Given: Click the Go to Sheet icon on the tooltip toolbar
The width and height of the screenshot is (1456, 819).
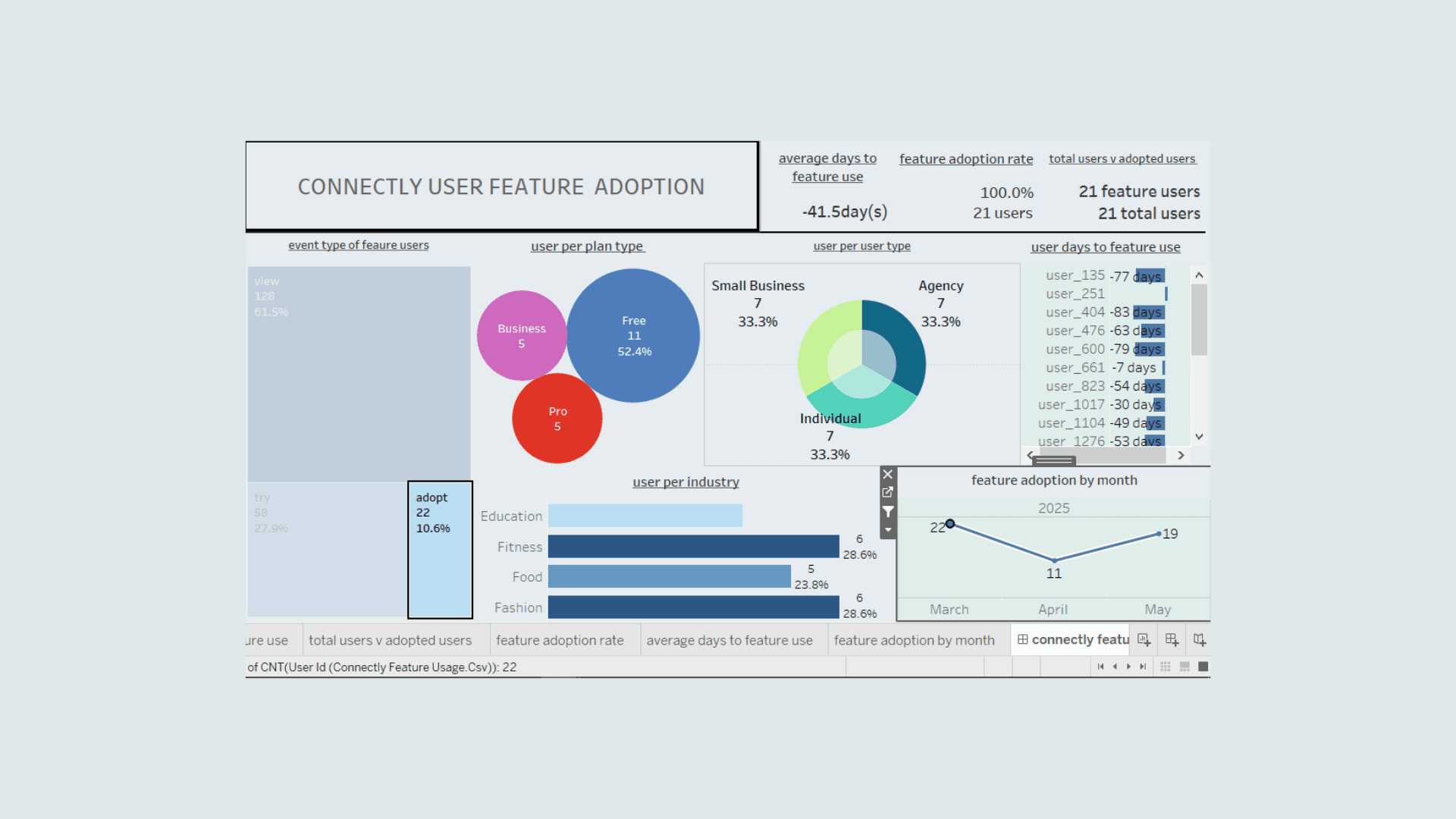Looking at the screenshot, I should click(888, 492).
